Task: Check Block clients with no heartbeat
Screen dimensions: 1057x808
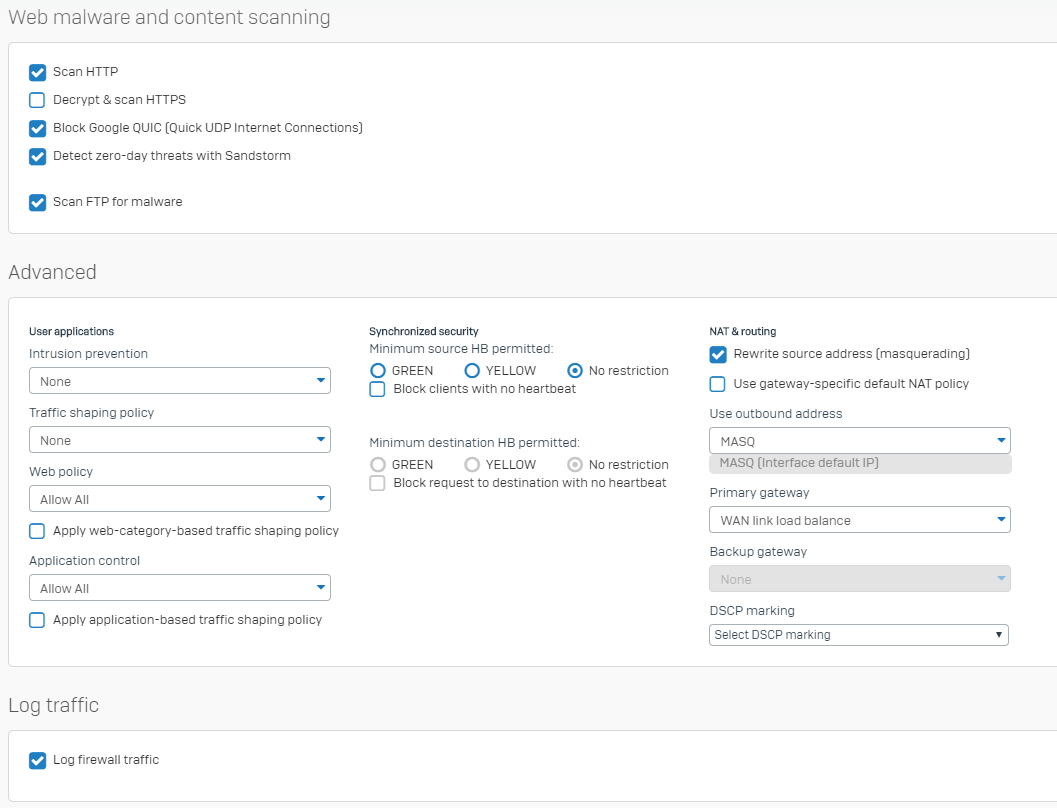Action: coord(378,389)
